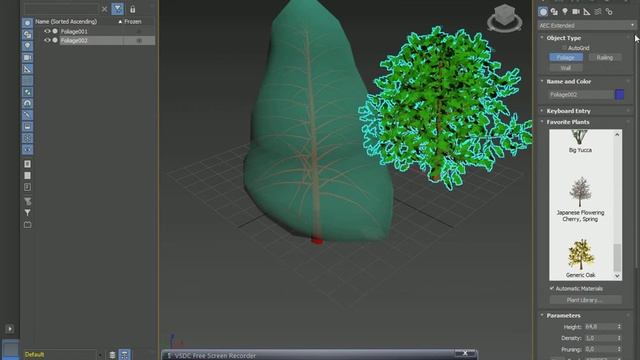The height and width of the screenshot is (360, 640).
Task: Click the Density value field
Action: pos(600,338)
